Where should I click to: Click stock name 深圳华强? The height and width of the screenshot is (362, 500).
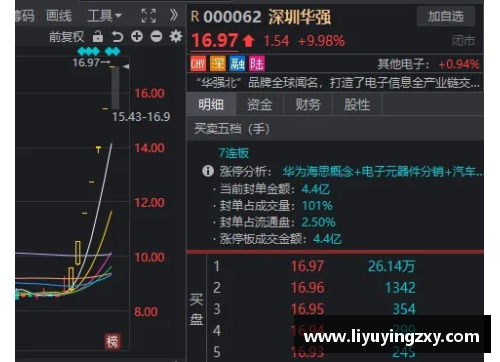coord(300,17)
